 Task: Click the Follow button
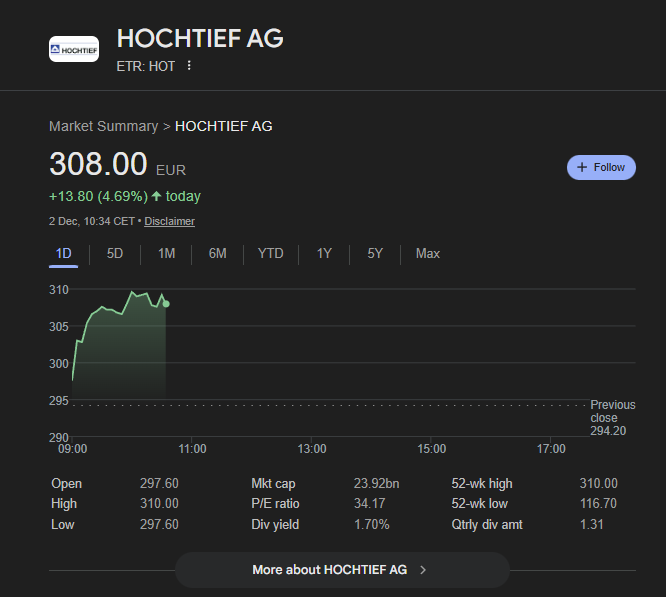[x=601, y=167]
